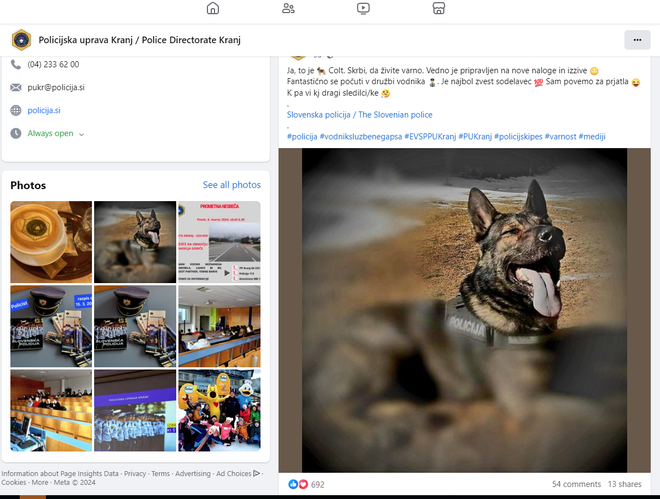Click the Police Directorate Kranj page logo

click(21, 40)
